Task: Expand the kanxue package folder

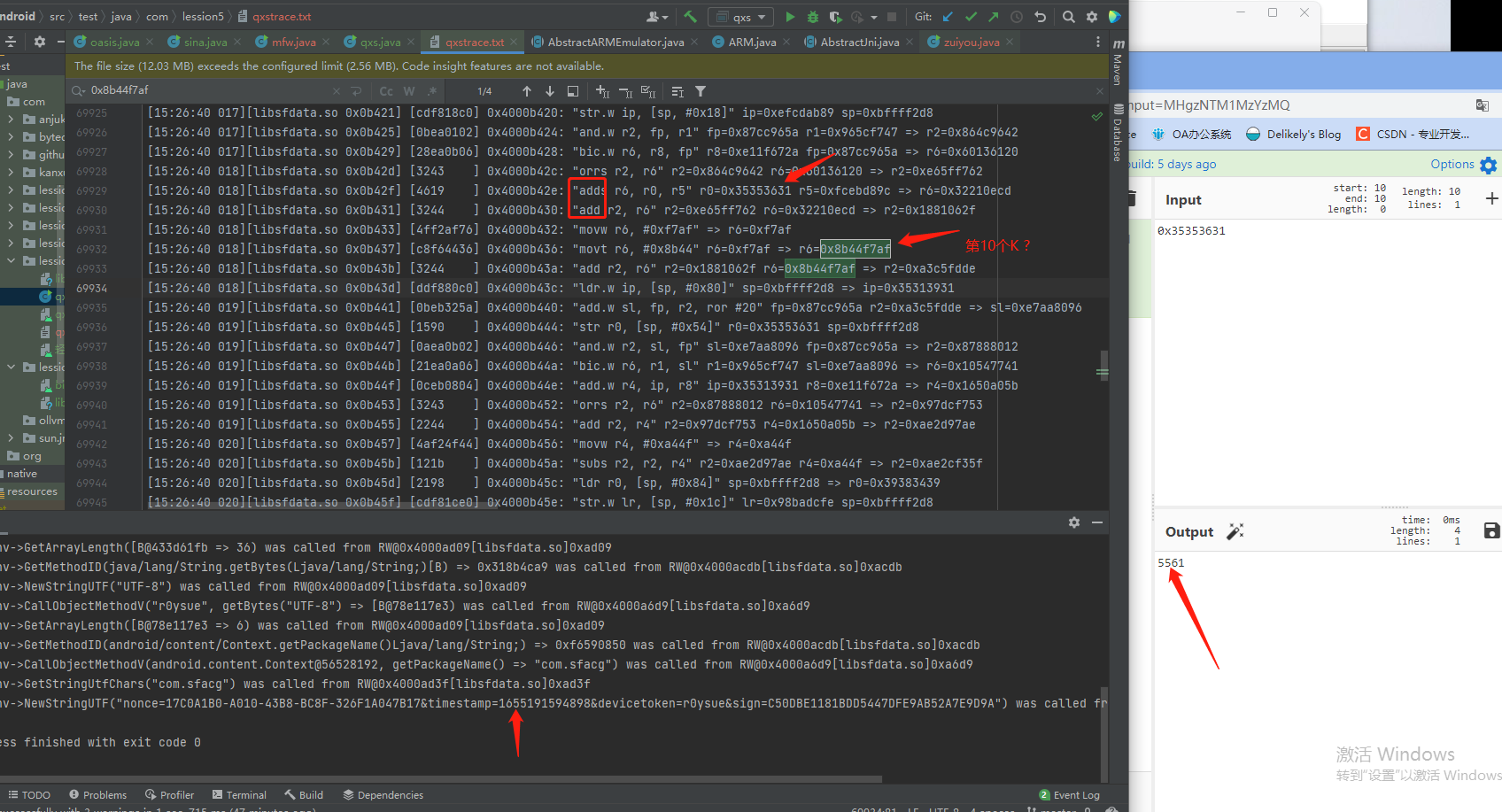Action: pos(11,173)
